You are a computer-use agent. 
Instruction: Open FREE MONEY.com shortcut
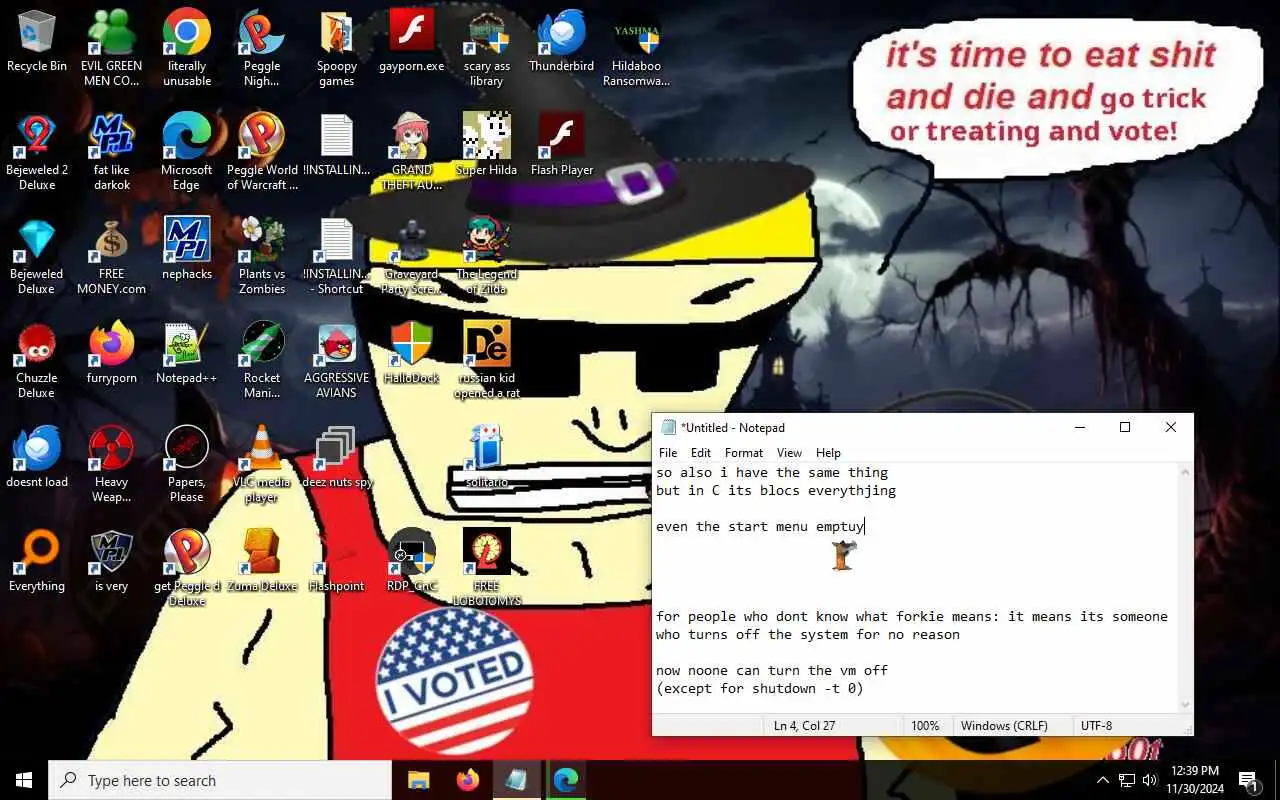click(x=112, y=256)
